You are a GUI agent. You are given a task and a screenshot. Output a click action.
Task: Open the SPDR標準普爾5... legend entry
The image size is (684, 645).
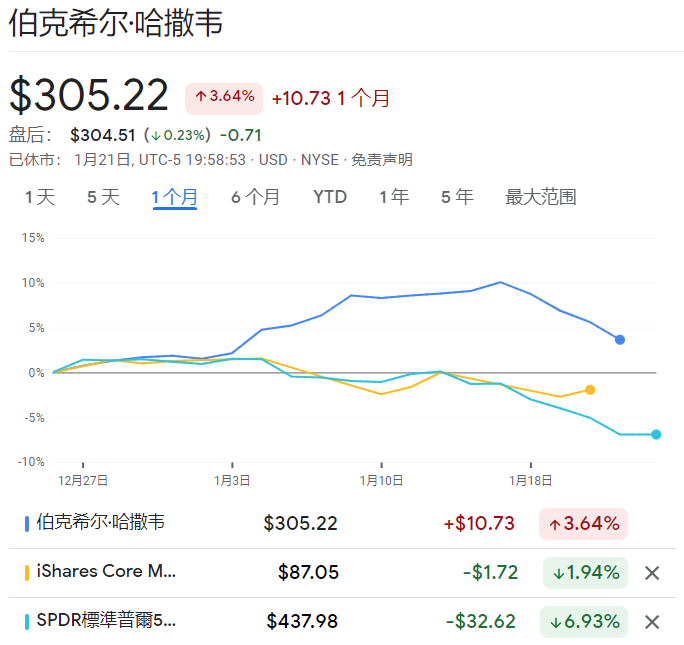106,620
